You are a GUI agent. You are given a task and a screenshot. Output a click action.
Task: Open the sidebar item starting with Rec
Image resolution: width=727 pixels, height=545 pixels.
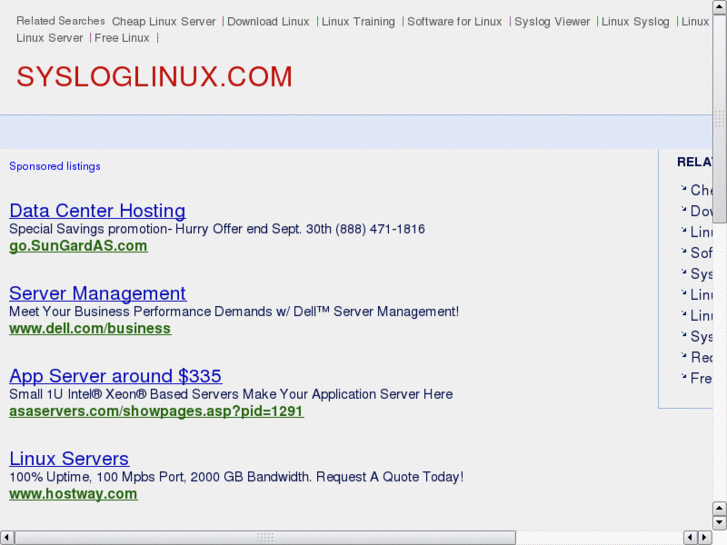[701, 357]
